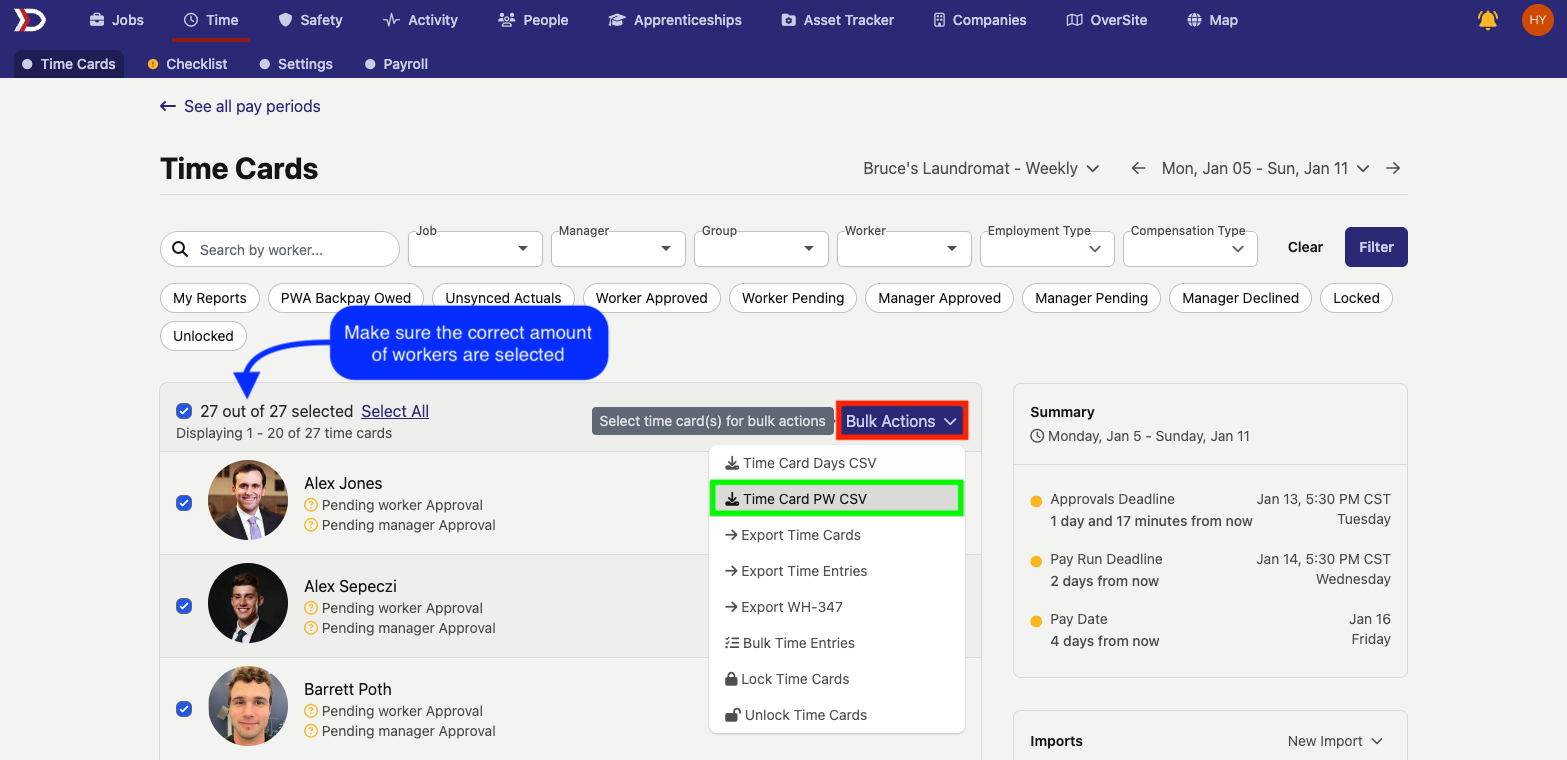Choose Time Card PW CSV menu option

804,499
